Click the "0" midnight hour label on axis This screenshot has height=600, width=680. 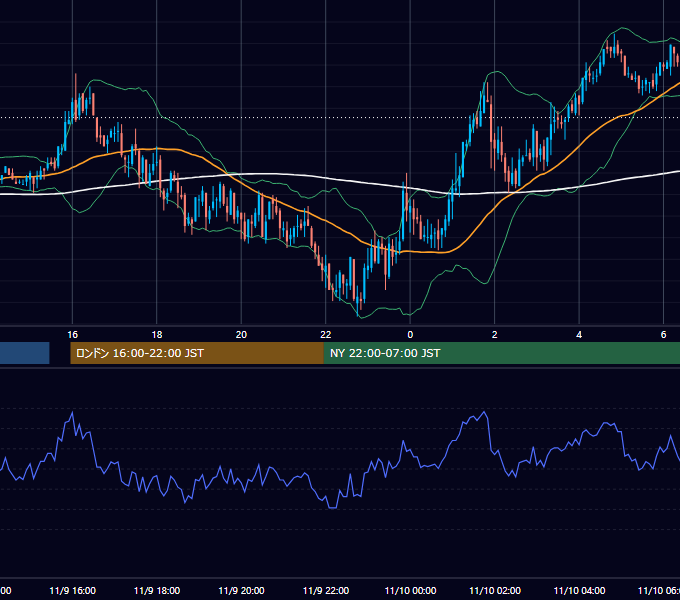[410, 335]
